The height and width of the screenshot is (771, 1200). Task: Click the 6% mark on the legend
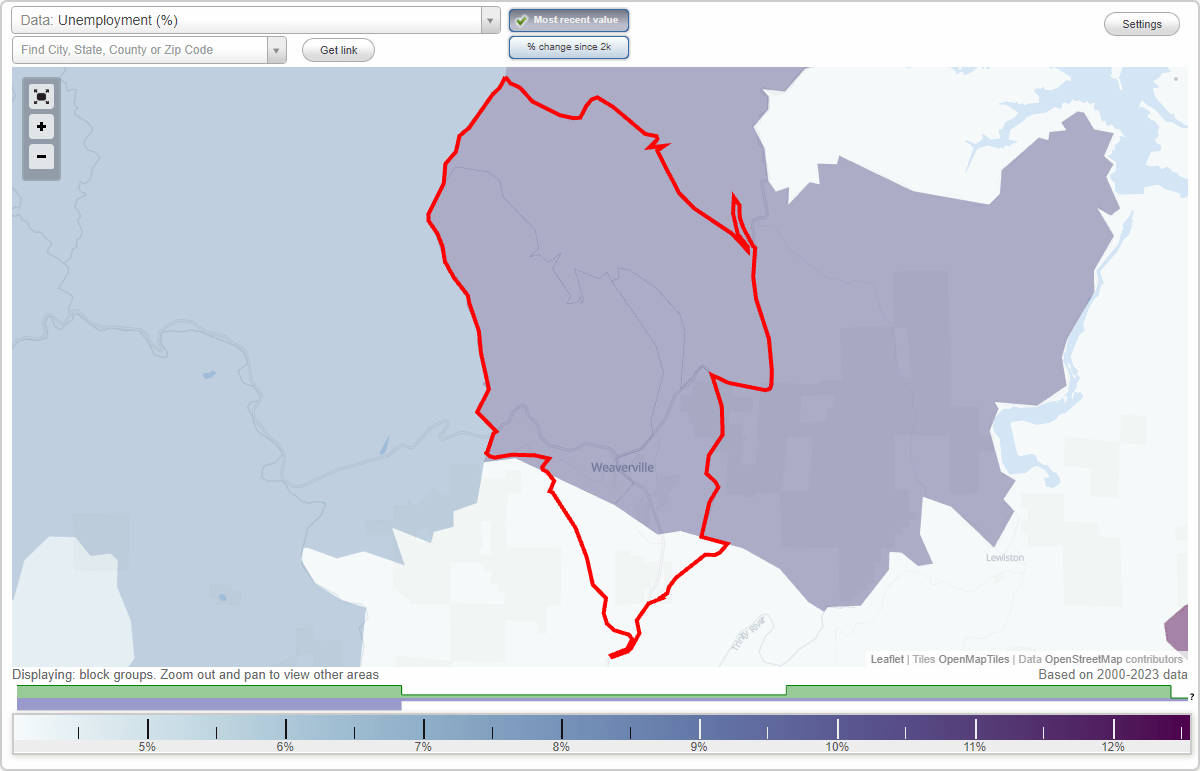pyautogui.click(x=285, y=747)
